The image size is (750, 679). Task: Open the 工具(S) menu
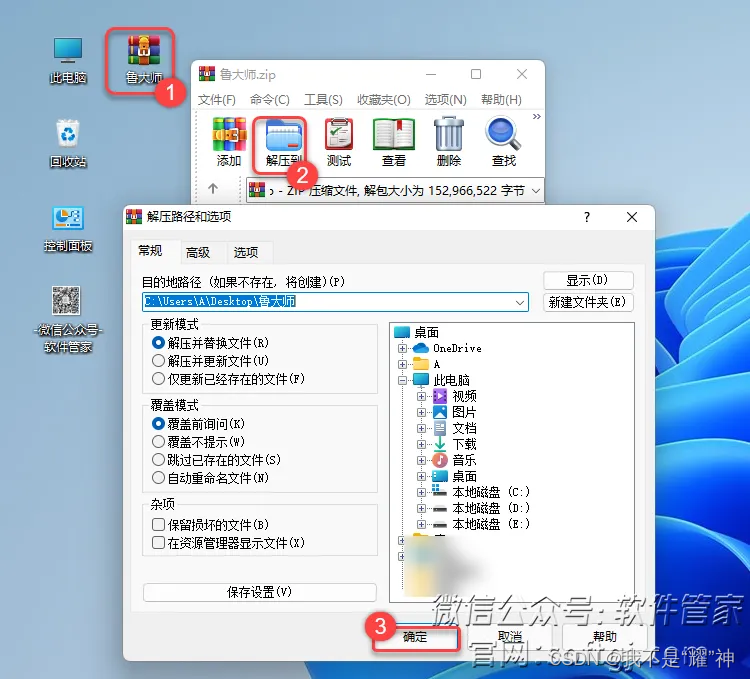pos(323,99)
